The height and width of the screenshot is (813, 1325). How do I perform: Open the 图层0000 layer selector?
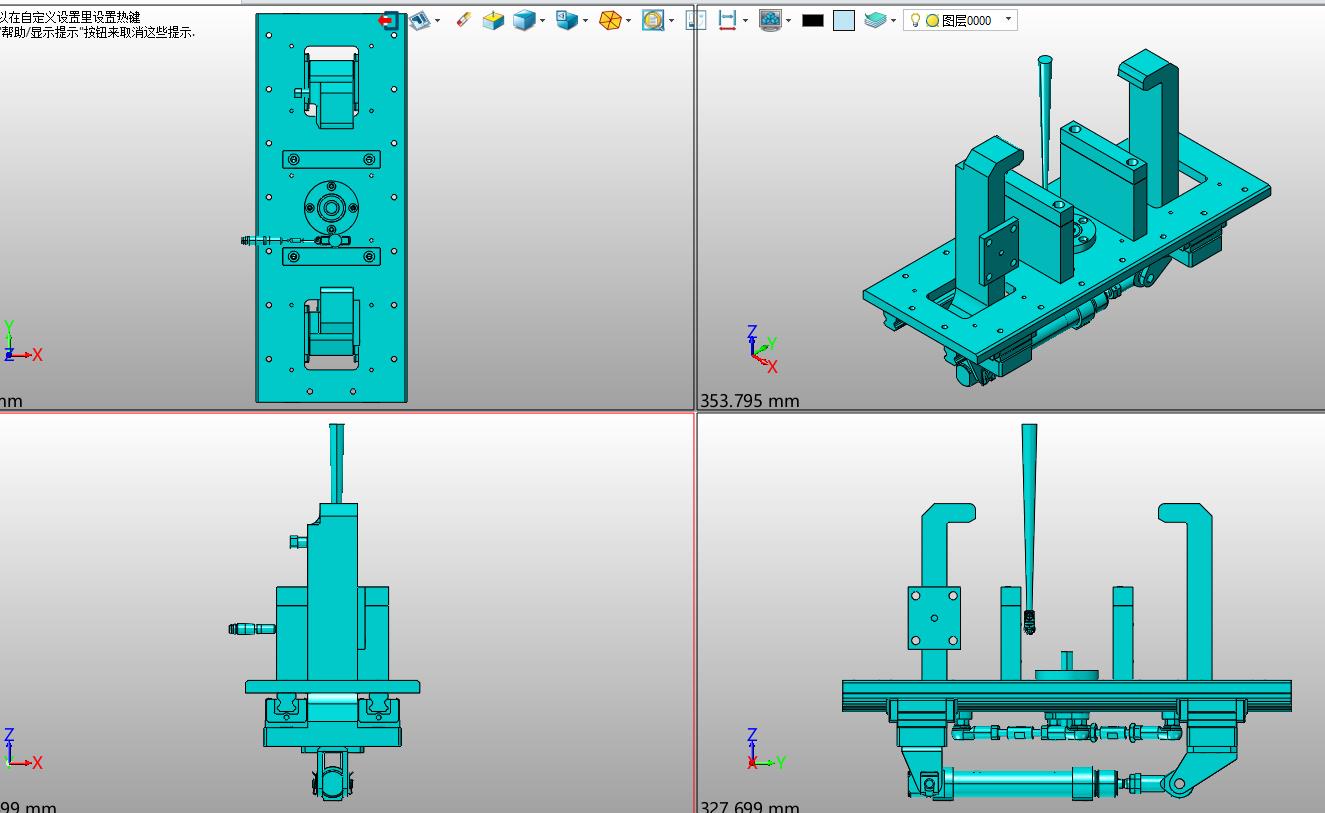(960, 20)
